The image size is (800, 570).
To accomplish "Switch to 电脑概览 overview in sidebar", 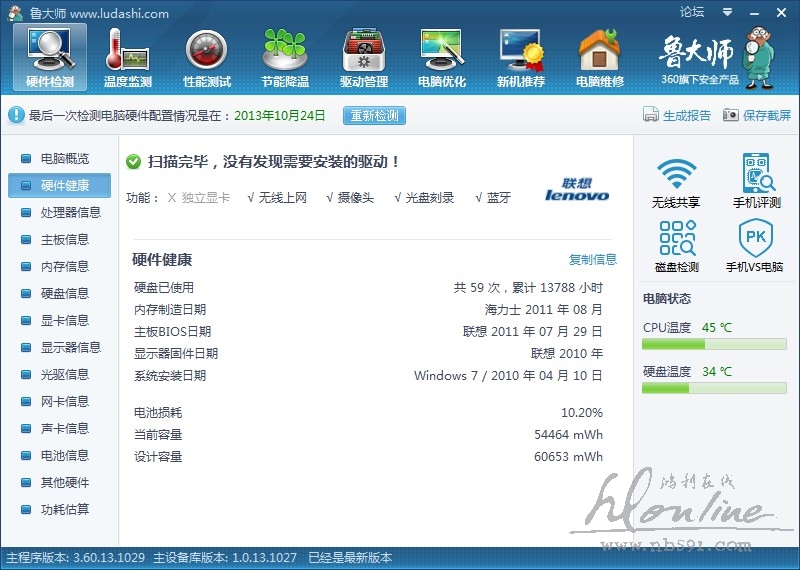I will tap(64, 158).
